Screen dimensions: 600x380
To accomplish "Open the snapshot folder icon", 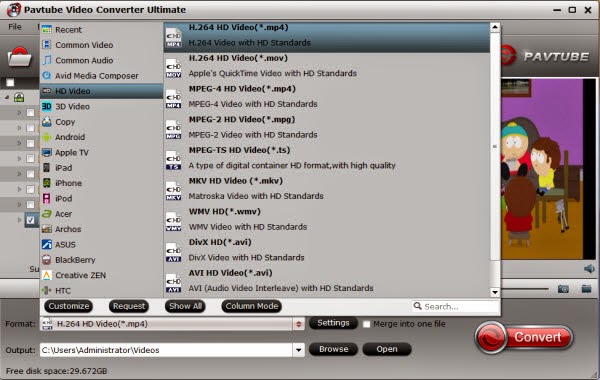I will point(586,289).
